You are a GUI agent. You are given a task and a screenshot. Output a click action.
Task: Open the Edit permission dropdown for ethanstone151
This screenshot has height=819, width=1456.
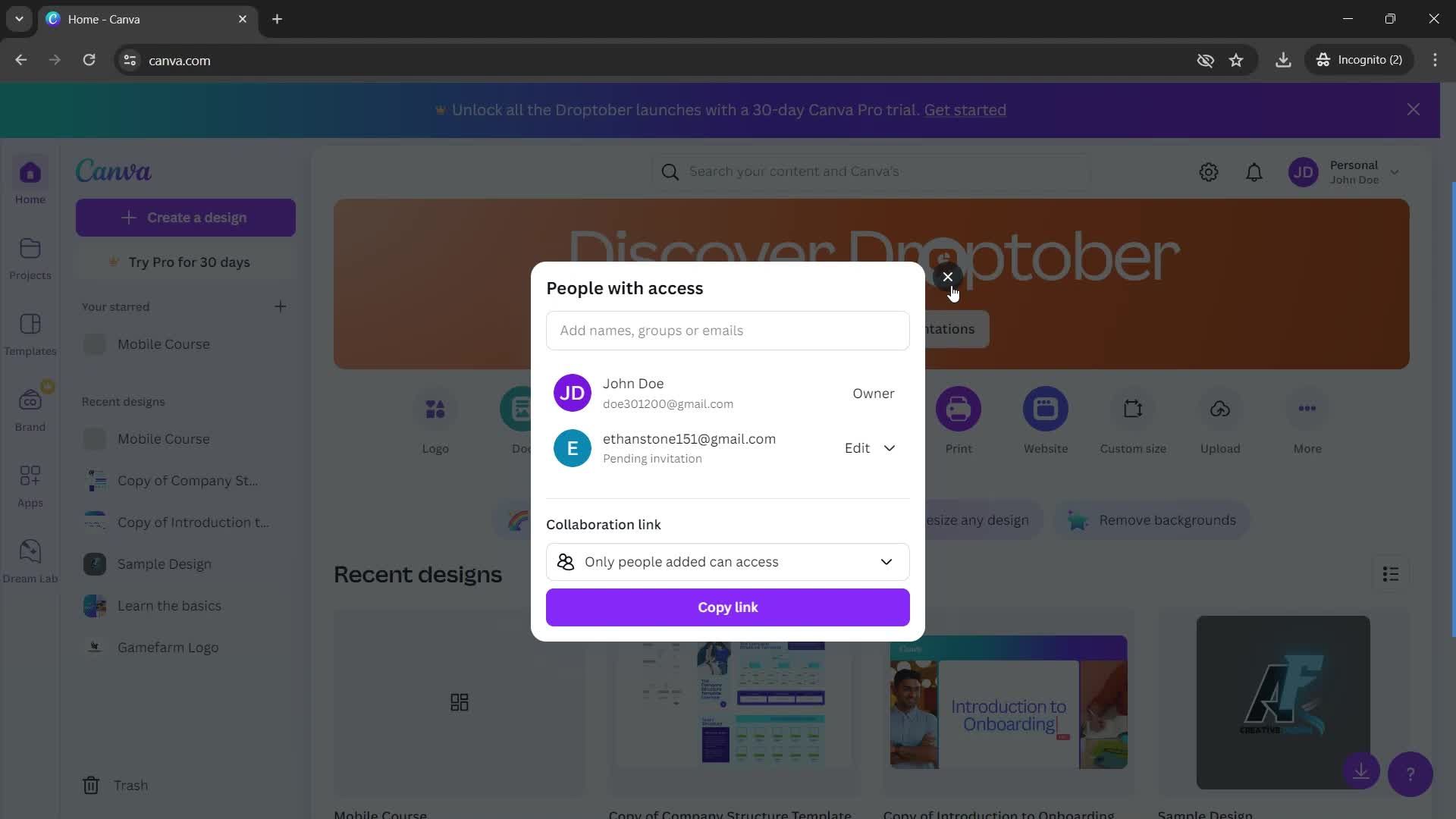click(870, 448)
